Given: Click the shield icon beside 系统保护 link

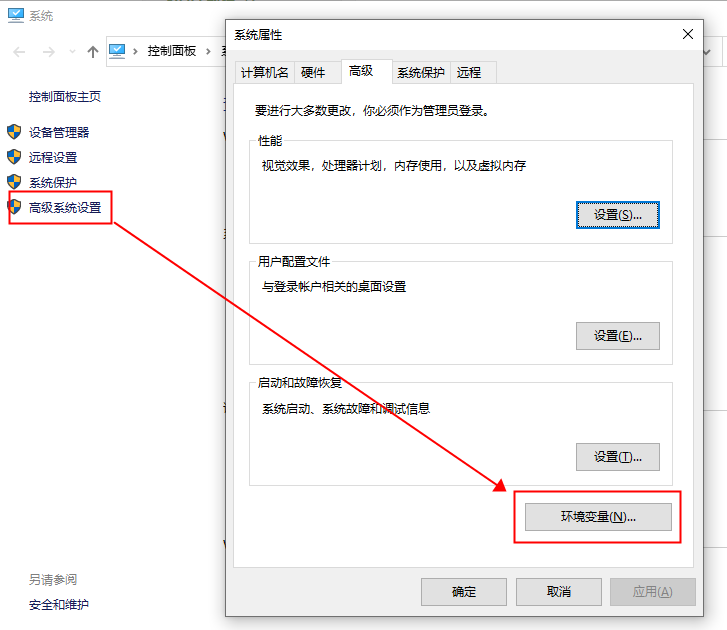Looking at the screenshot, I should coord(14,182).
